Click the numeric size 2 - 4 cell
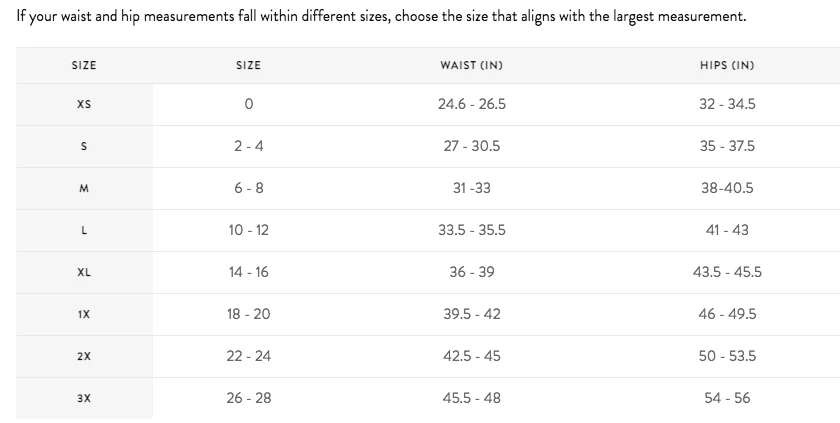Image resolution: width=840 pixels, height=423 pixels. point(248,146)
